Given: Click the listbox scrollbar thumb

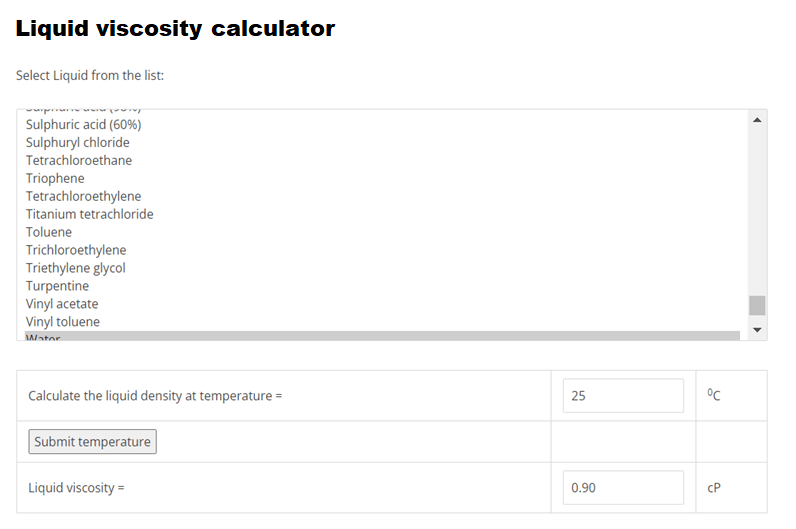Looking at the screenshot, I should tap(757, 306).
